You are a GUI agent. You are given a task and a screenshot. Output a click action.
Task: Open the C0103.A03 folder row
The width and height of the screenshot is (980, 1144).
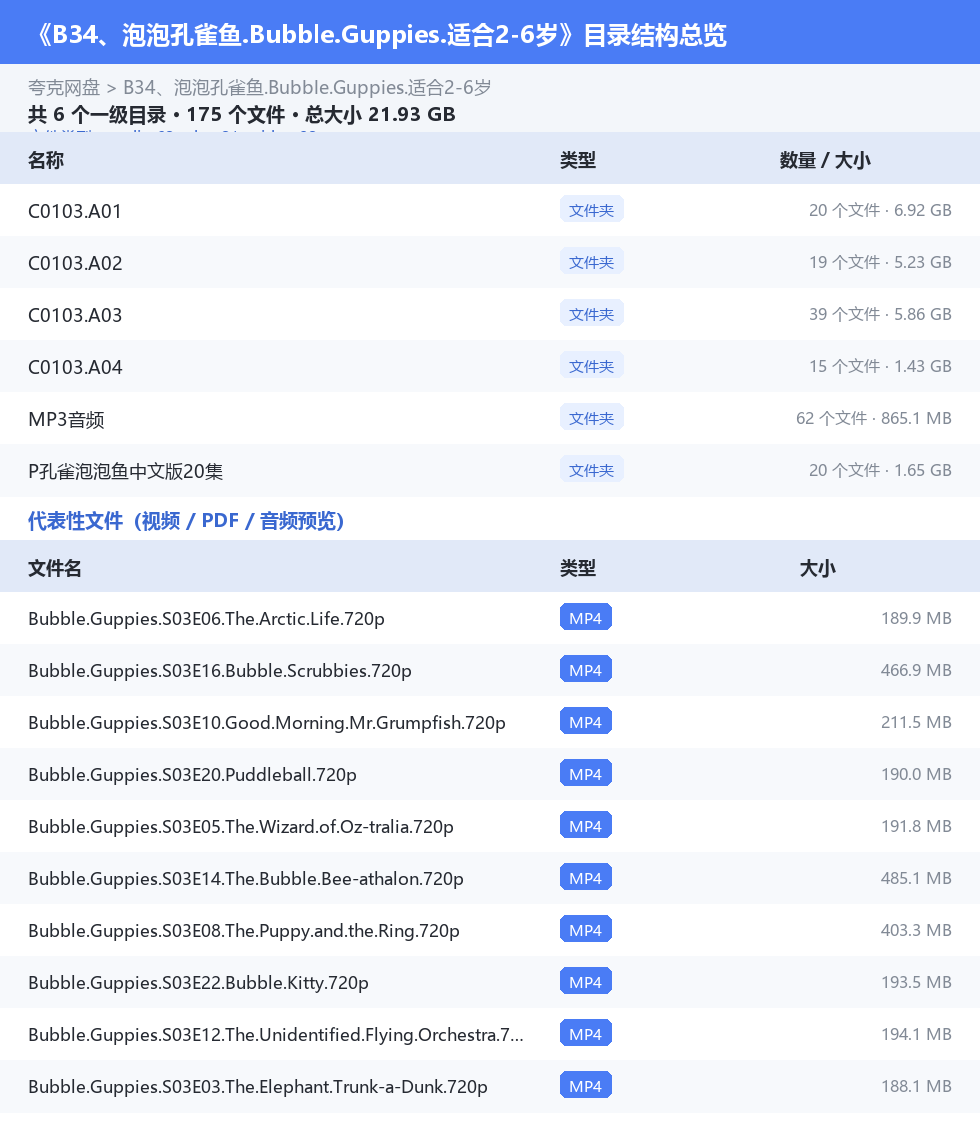coord(490,314)
